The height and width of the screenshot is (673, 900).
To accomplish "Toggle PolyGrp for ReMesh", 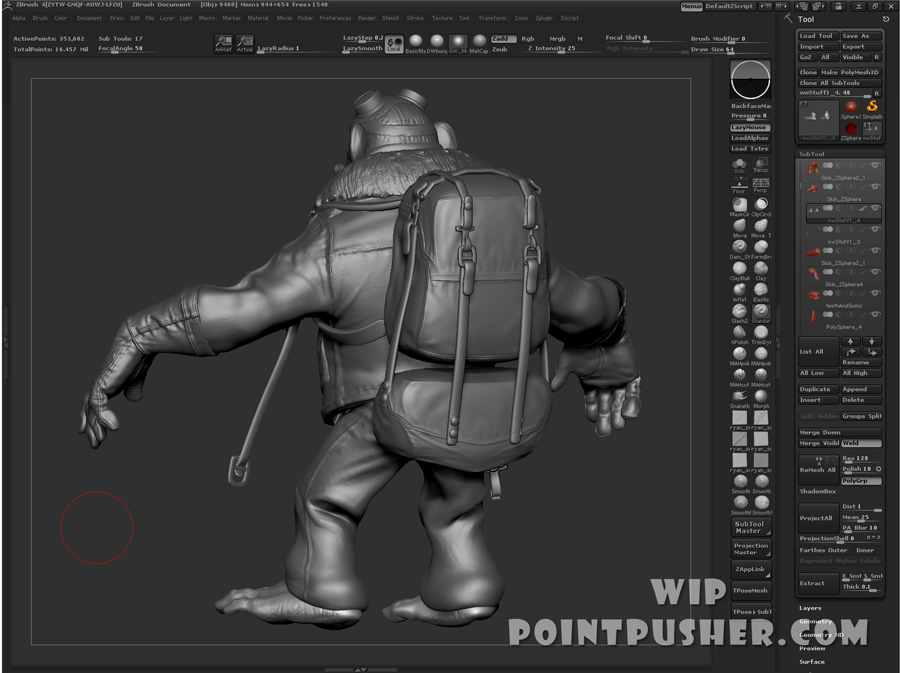I will click(861, 481).
